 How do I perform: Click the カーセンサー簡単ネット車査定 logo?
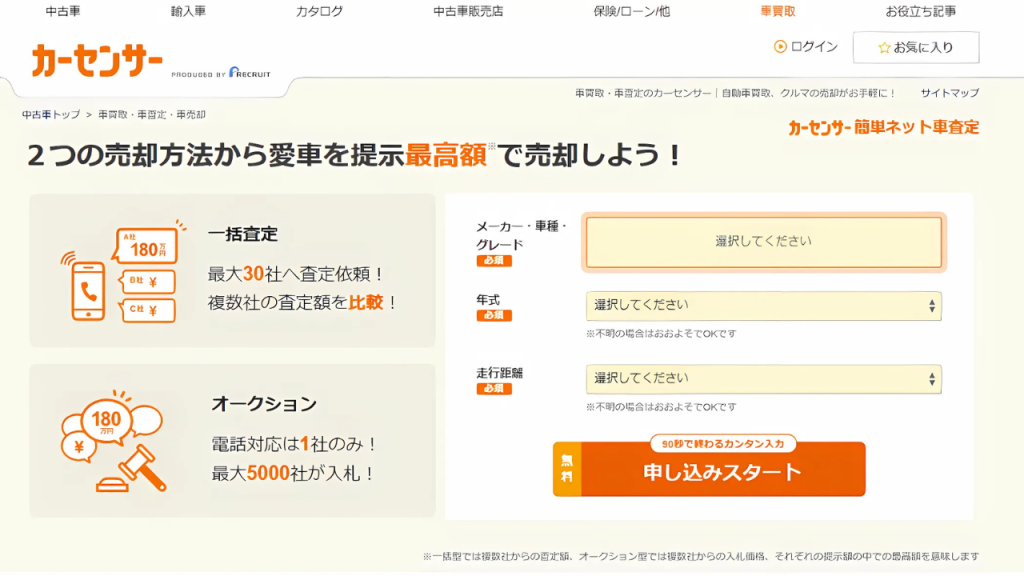point(883,128)
